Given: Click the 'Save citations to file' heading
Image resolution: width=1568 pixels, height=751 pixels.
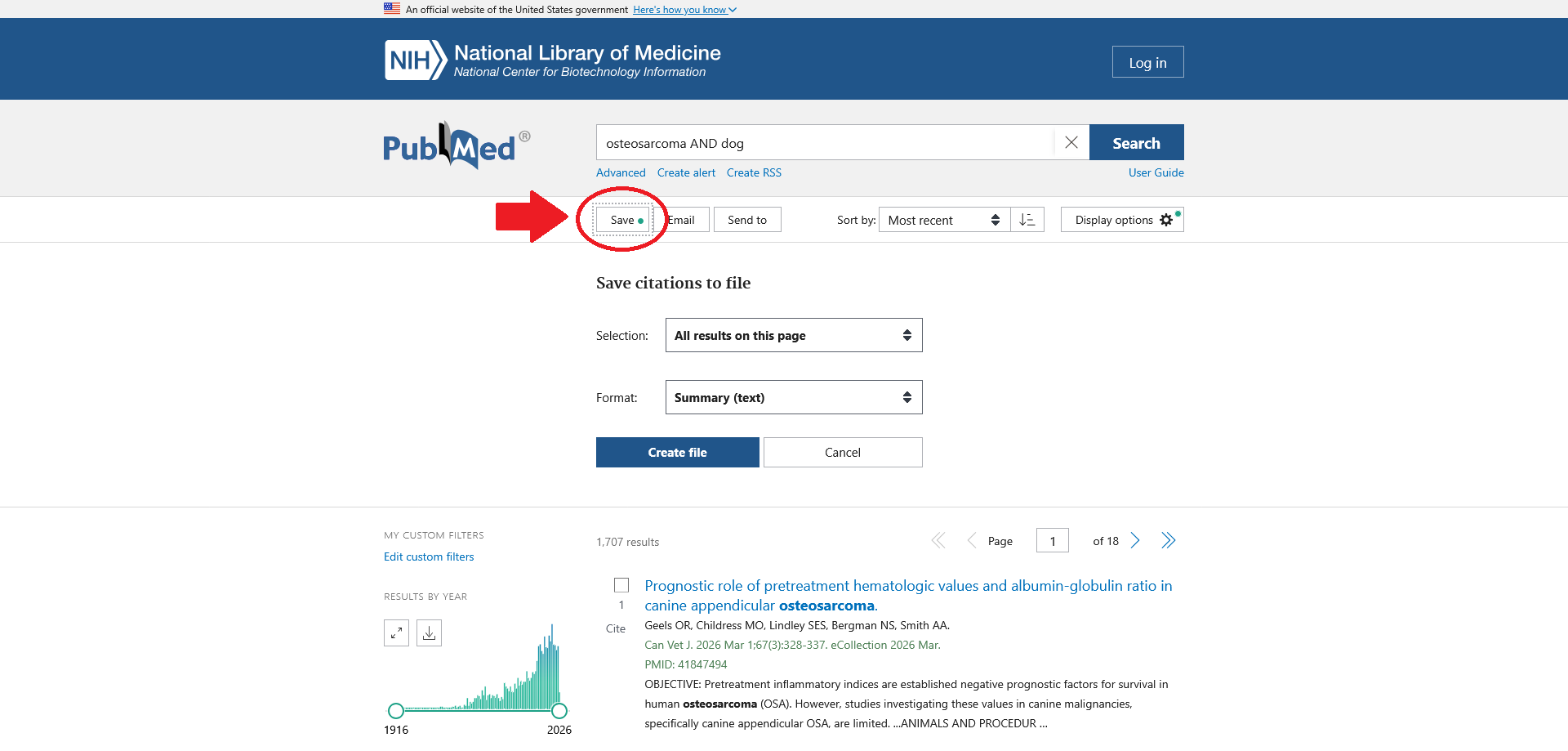Looking at the screenshot, I should coord(673,283).
